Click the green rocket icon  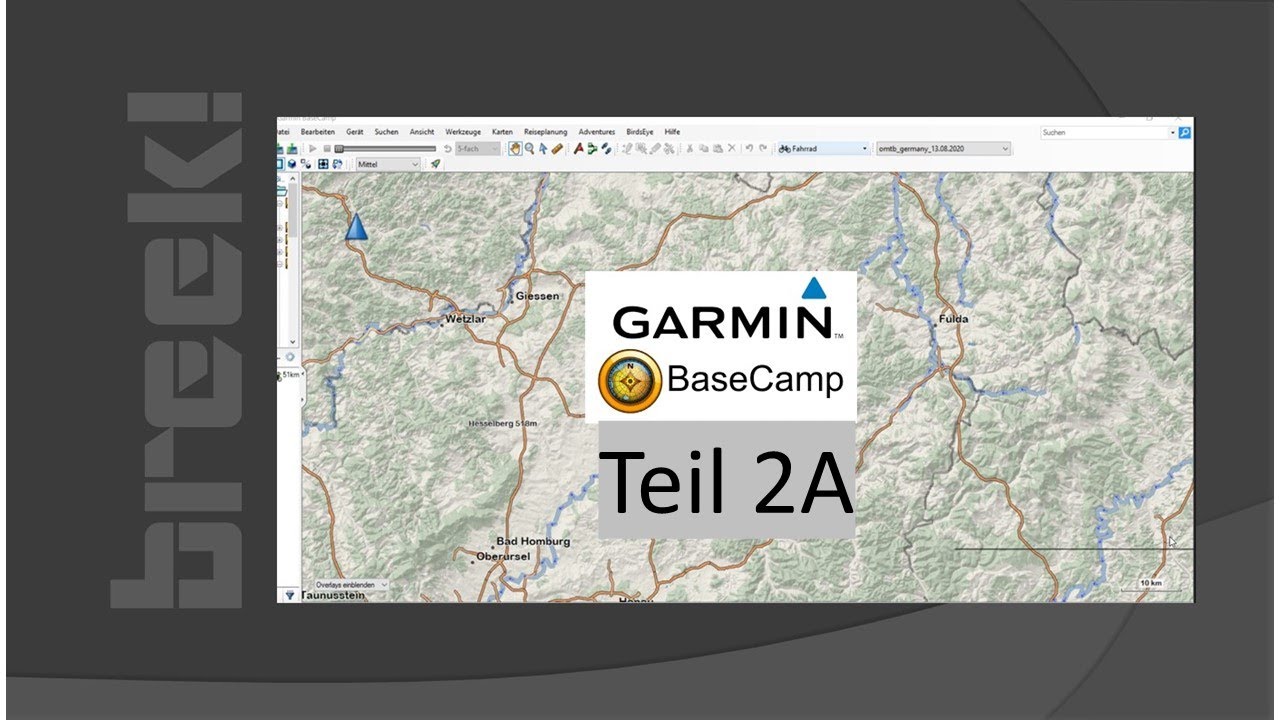[x=435, y=165]
